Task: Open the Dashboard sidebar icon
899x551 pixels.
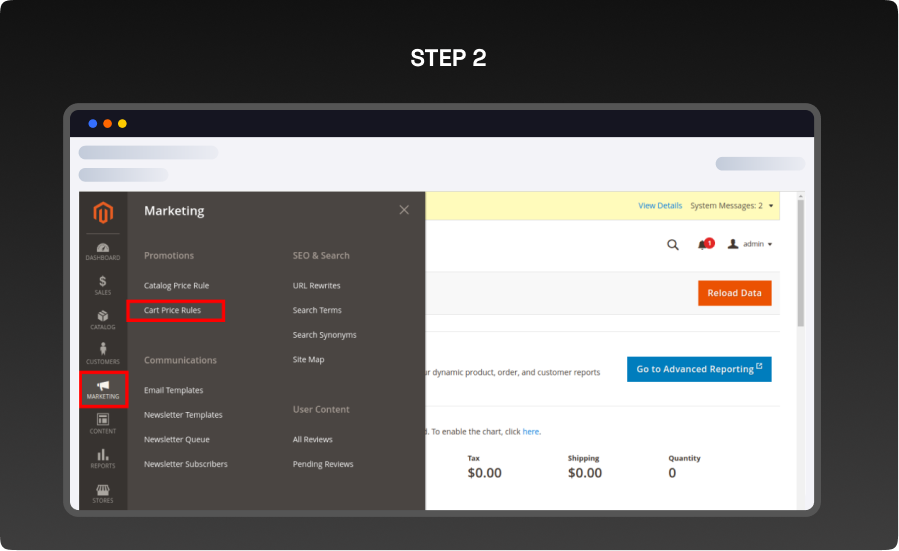Action: click(103, 251)
